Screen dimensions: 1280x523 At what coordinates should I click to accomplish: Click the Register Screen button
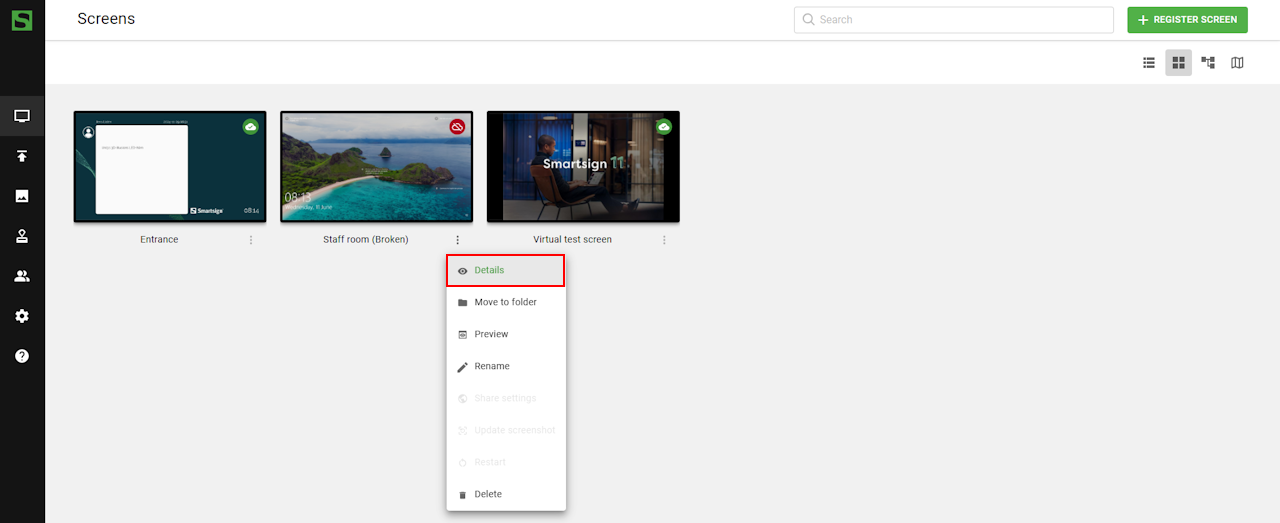point(1187,20)
